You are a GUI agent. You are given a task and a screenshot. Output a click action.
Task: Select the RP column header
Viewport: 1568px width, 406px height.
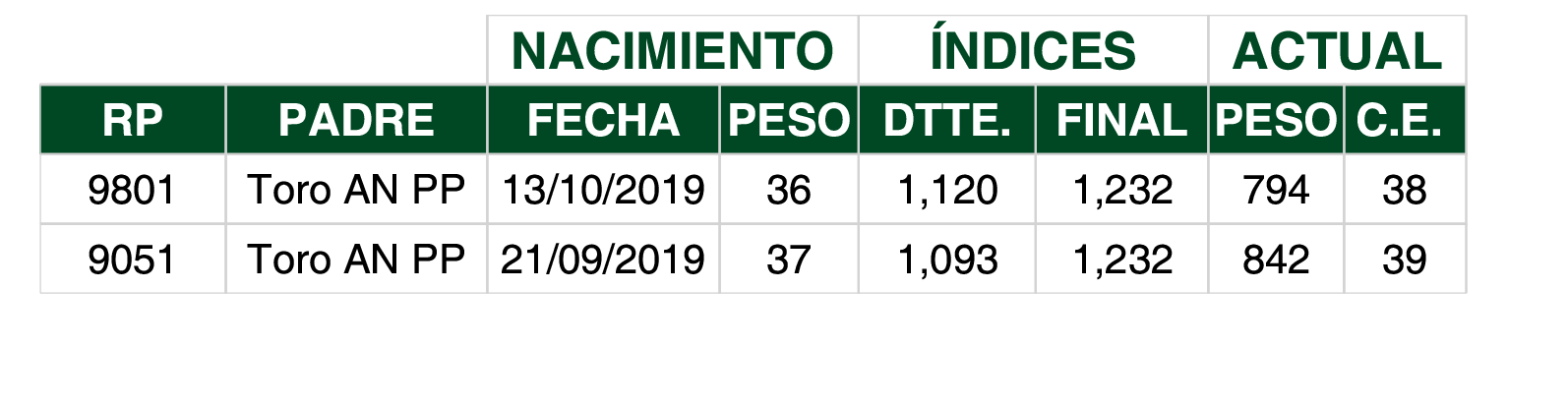tap(133, 120)
